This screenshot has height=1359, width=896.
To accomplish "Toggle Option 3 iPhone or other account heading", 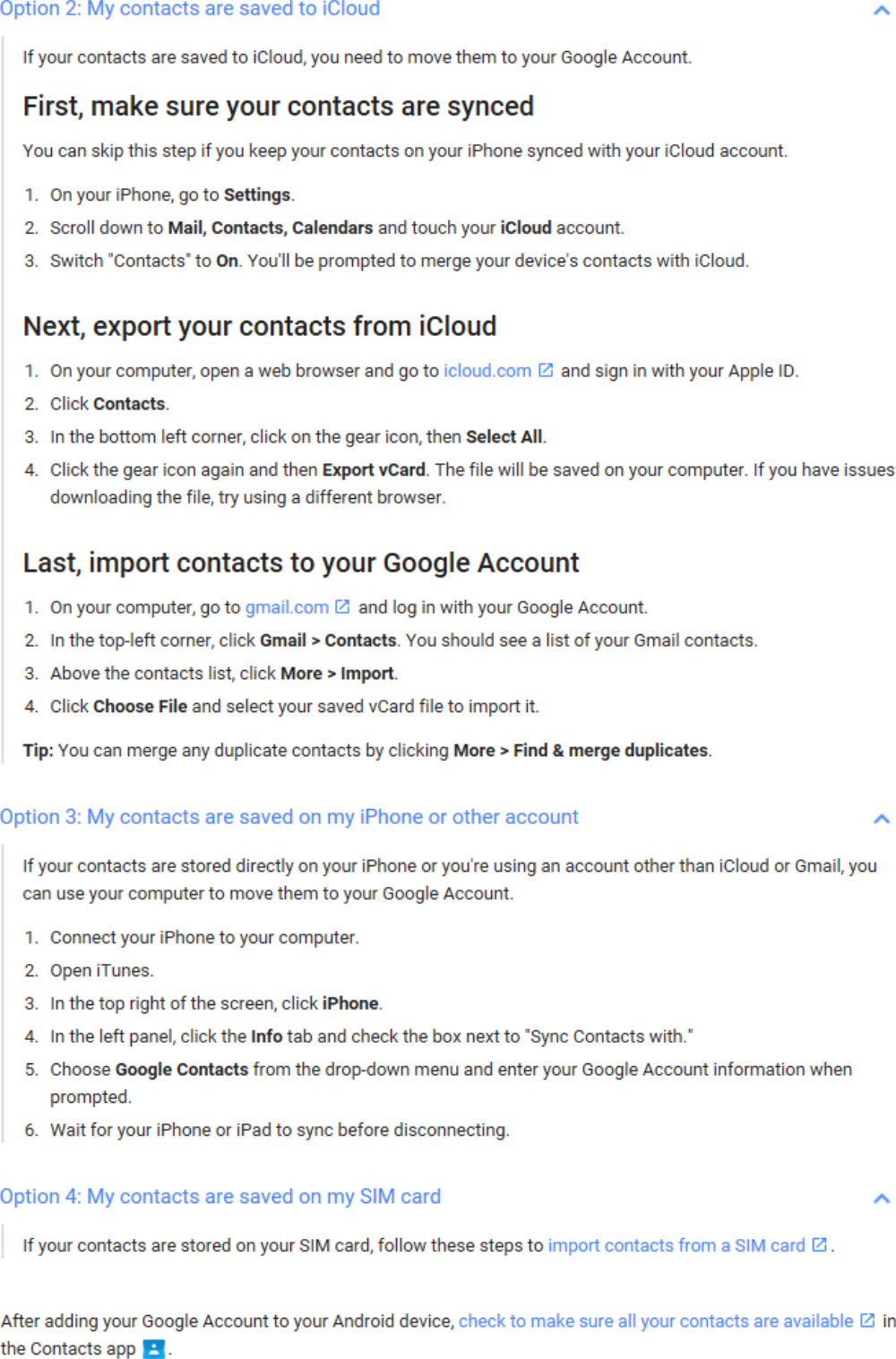I will click(x=289, y=817).
